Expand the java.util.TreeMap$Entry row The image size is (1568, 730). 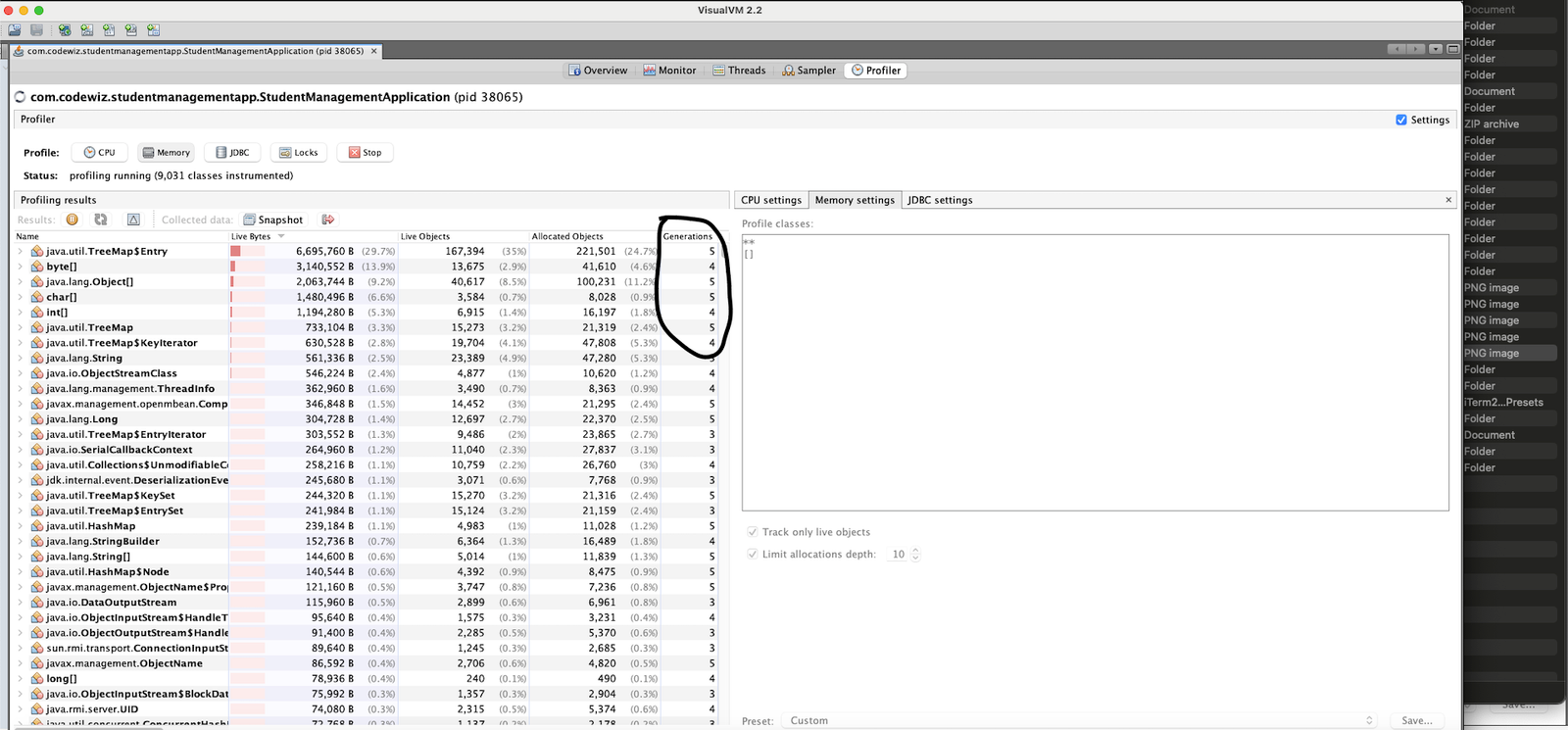(x=21, y=252)
